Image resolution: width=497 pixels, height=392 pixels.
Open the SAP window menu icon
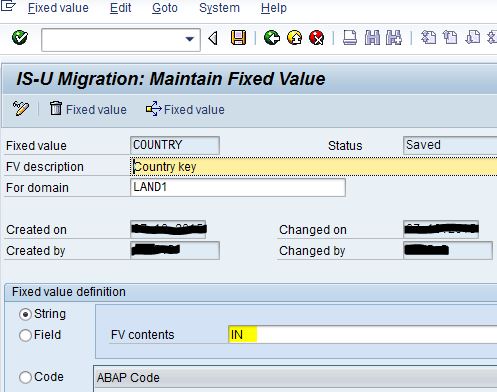(8, 6)
